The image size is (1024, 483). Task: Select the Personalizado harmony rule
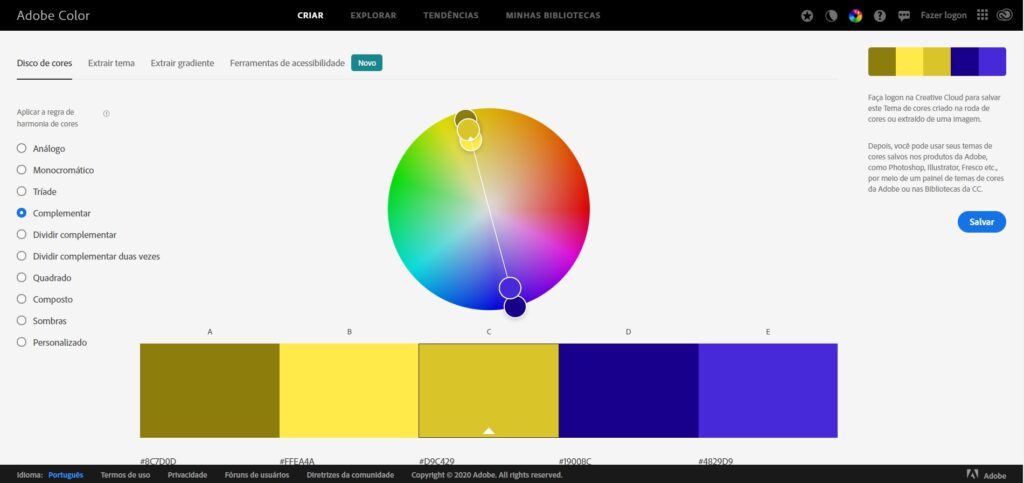point(52,343)
